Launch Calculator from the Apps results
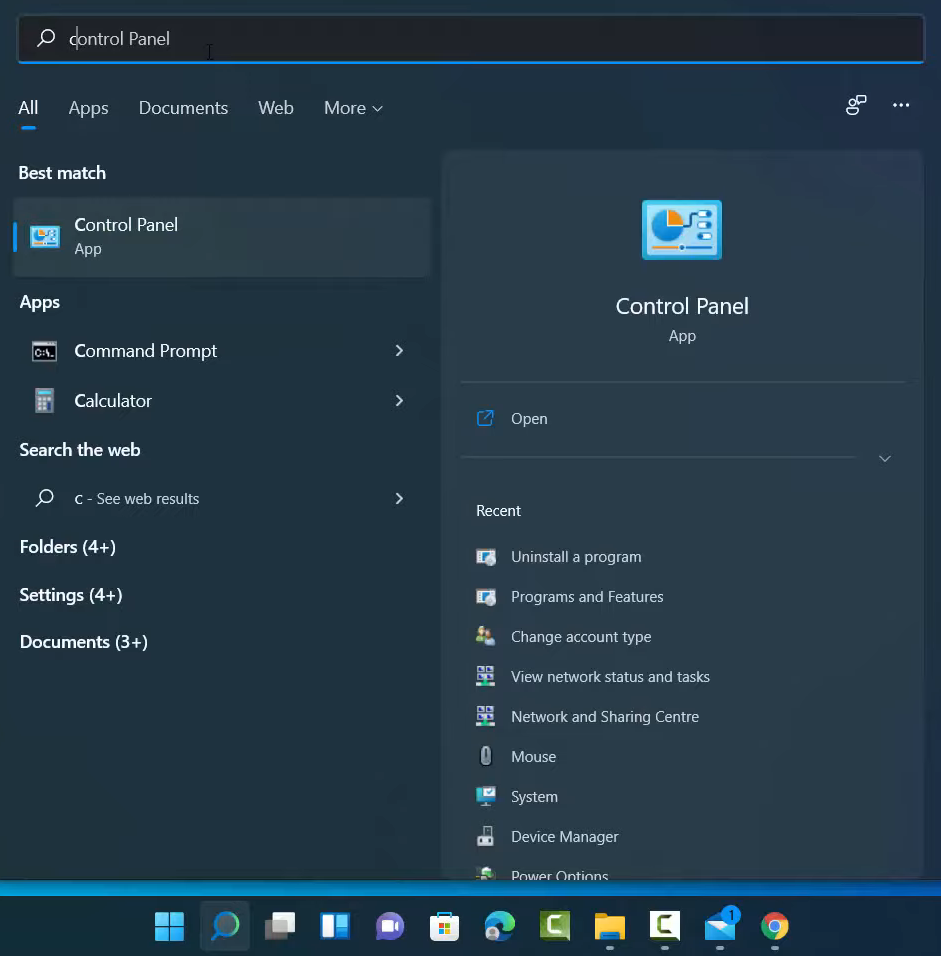The image size is (941, 956). pyautogui.click(x=113, y=401)
